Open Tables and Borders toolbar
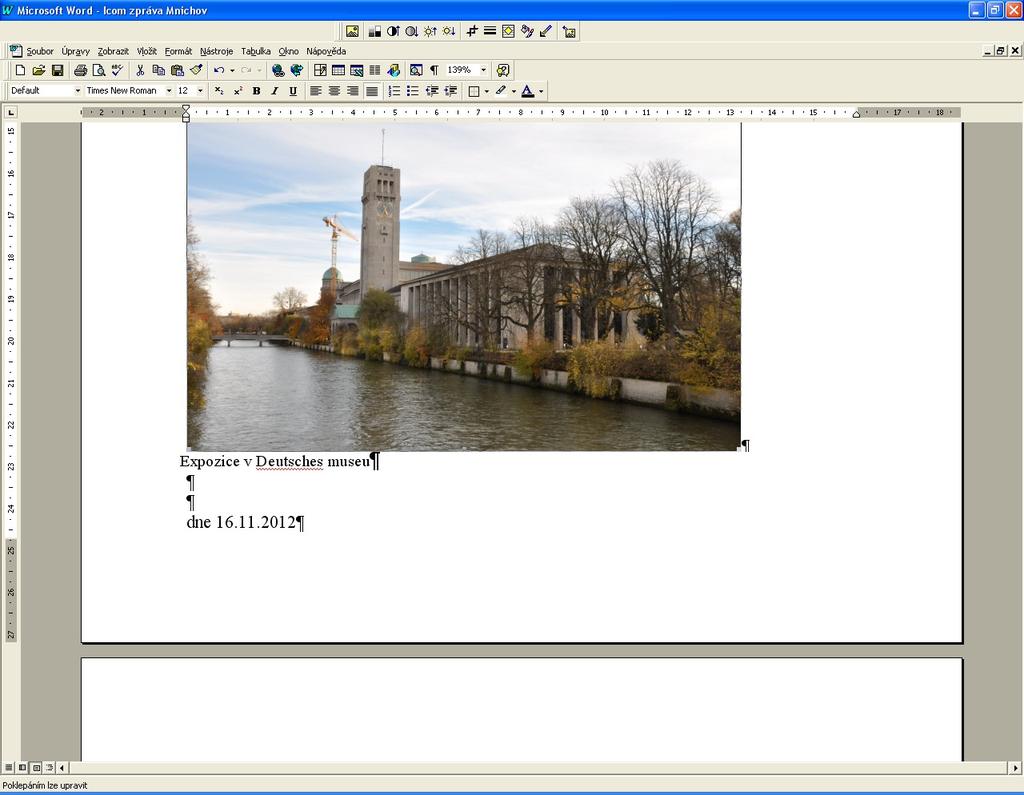The image size is (1024, 795). tap(320, 70)
